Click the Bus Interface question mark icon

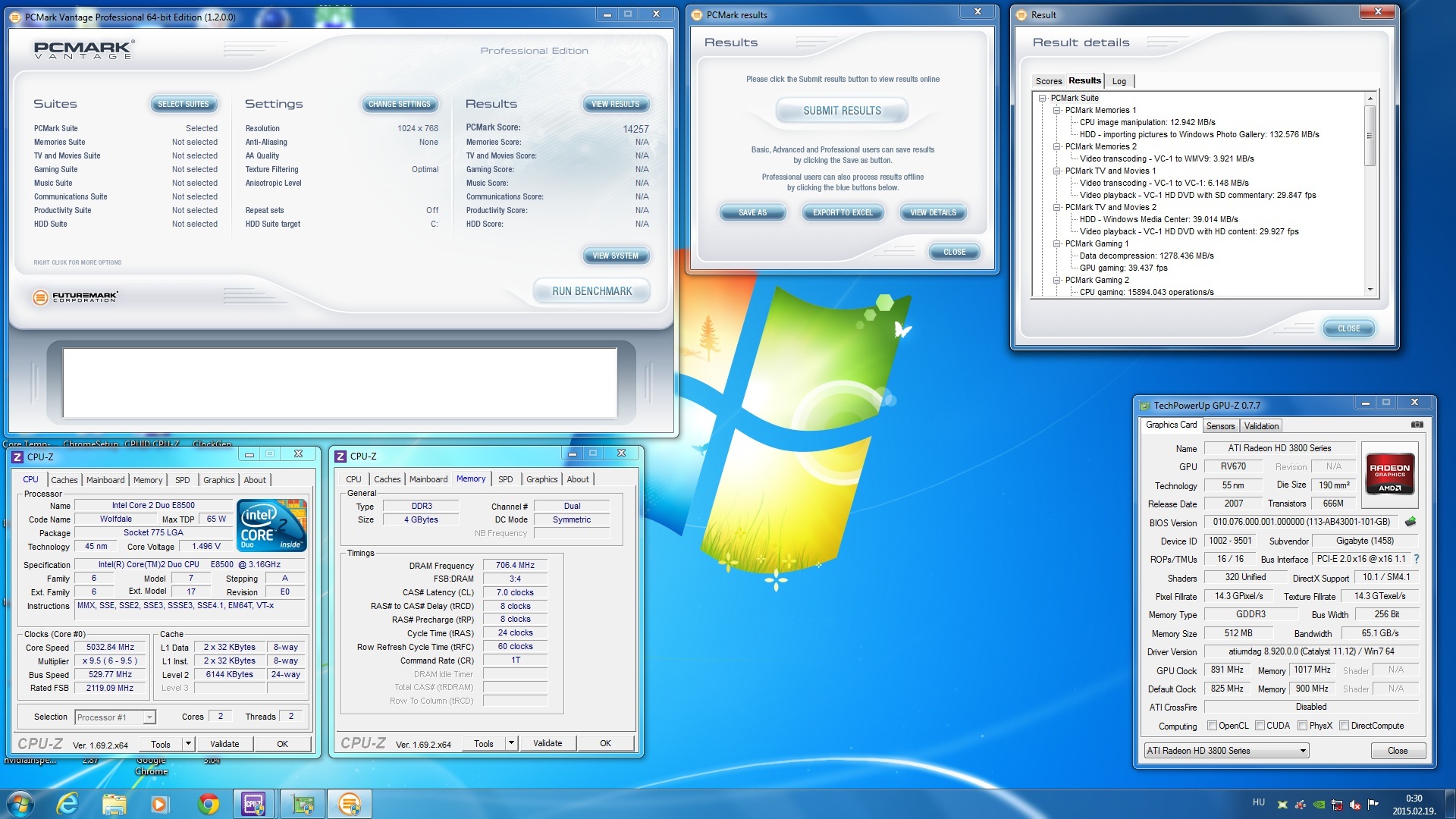pyautogui.click(x=1416, y=559)
